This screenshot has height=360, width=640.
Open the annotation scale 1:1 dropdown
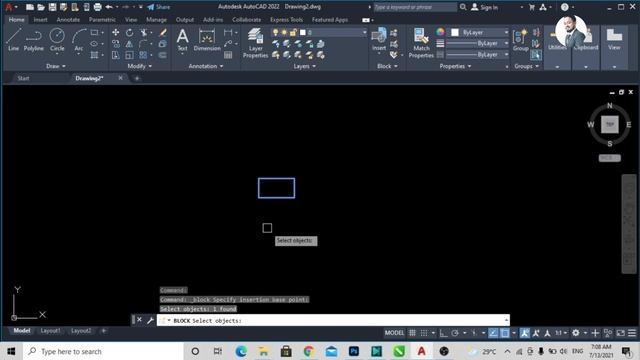click(561, 333)
